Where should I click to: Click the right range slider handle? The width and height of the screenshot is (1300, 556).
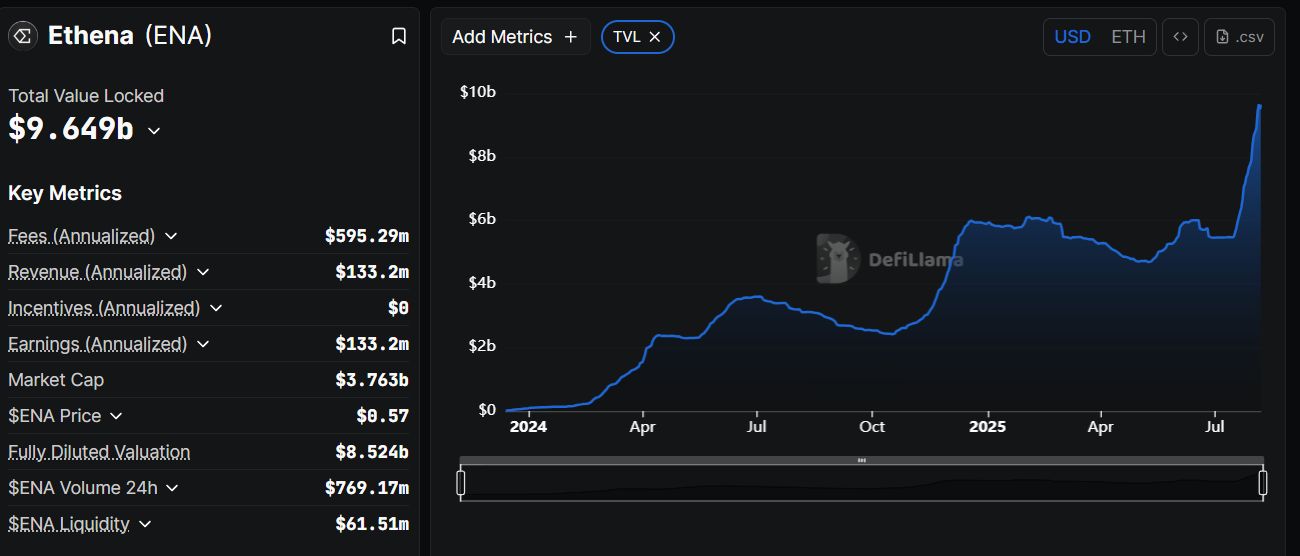pos(1263,483)
